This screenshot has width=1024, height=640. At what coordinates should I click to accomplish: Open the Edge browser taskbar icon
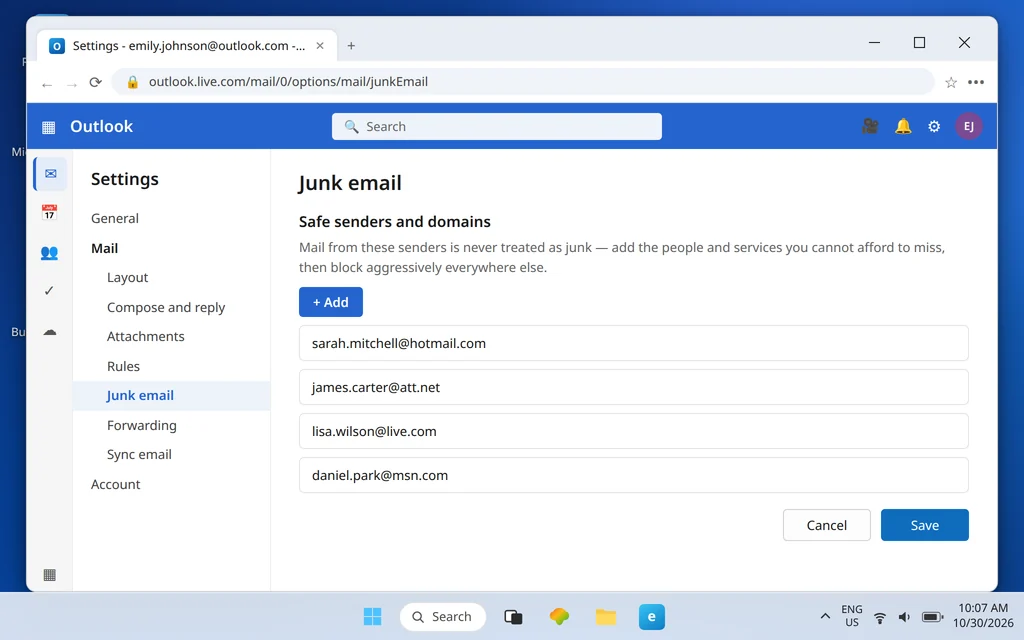click(x=652, y=616)
